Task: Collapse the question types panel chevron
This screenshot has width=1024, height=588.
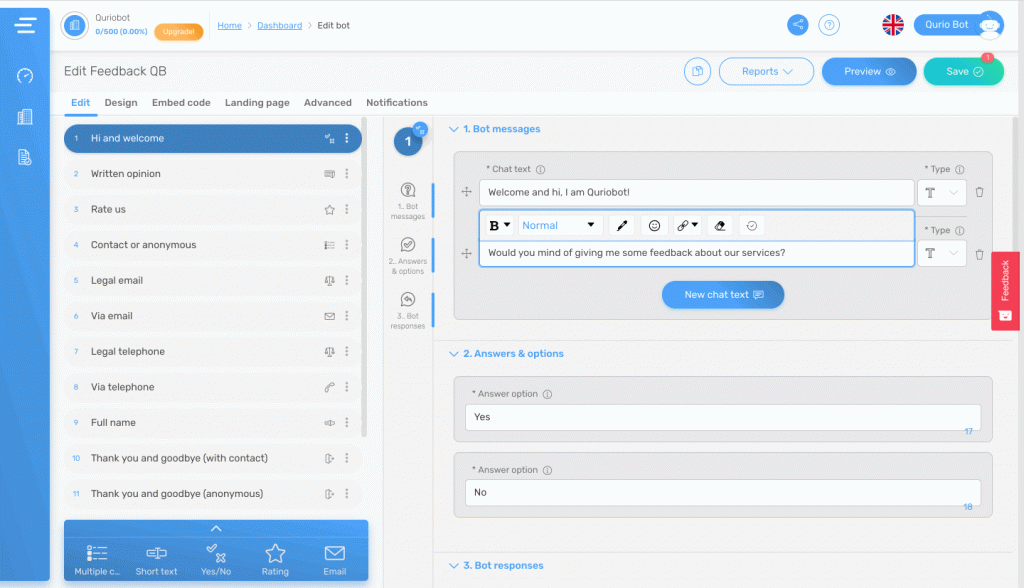Action: coord(216,528)
